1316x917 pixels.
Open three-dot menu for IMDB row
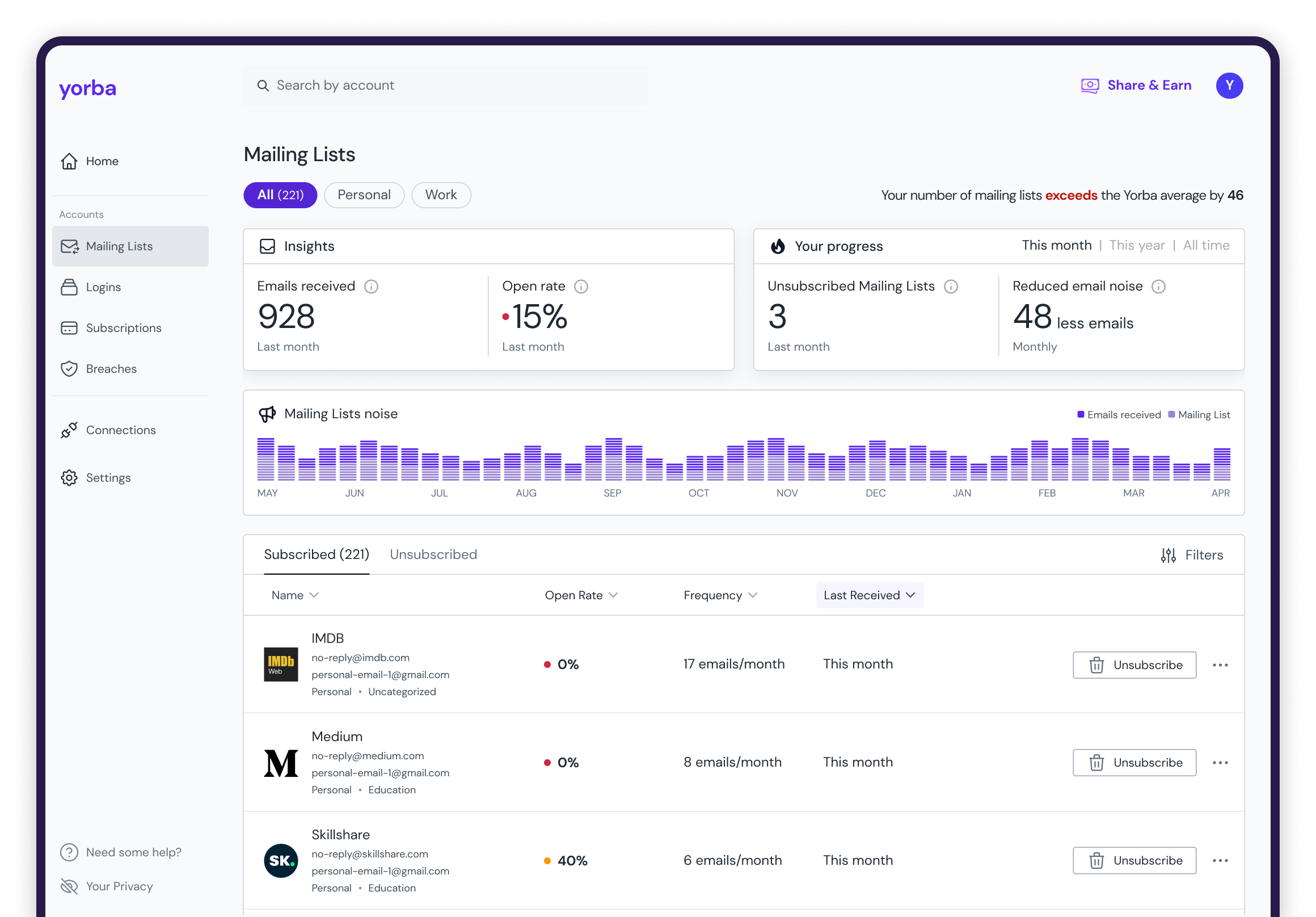click(1220, 664)
